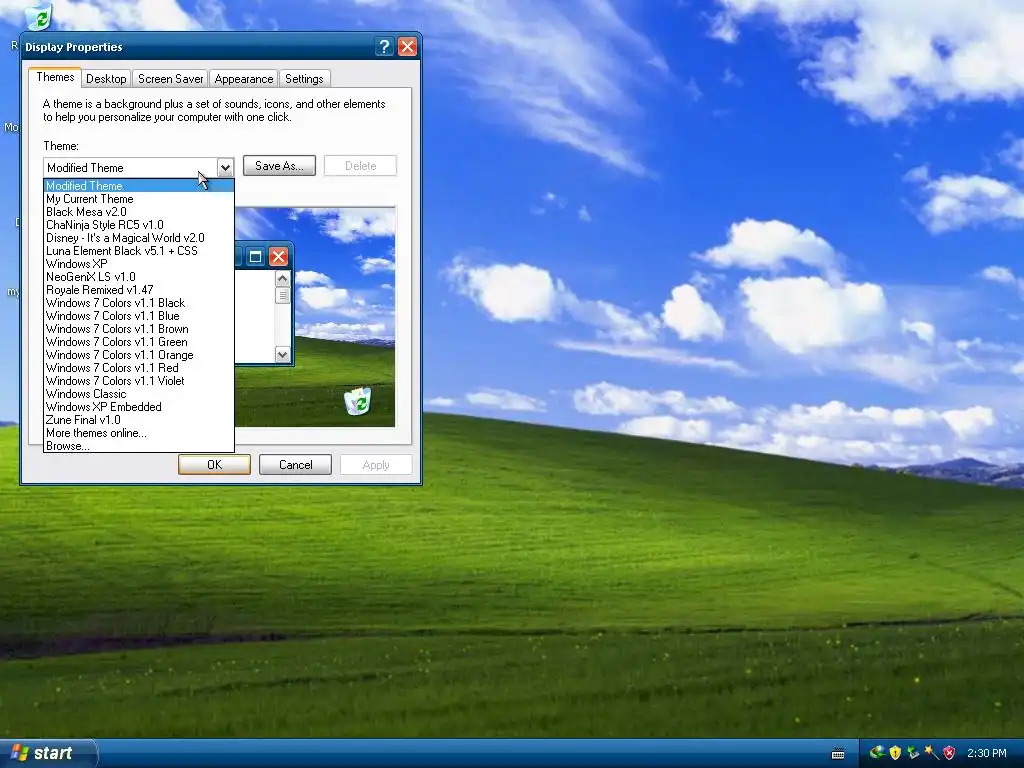Click the Help question mark in the title bar
Image resolution: width=1024 pixels, height=768 pixels.
384,47
